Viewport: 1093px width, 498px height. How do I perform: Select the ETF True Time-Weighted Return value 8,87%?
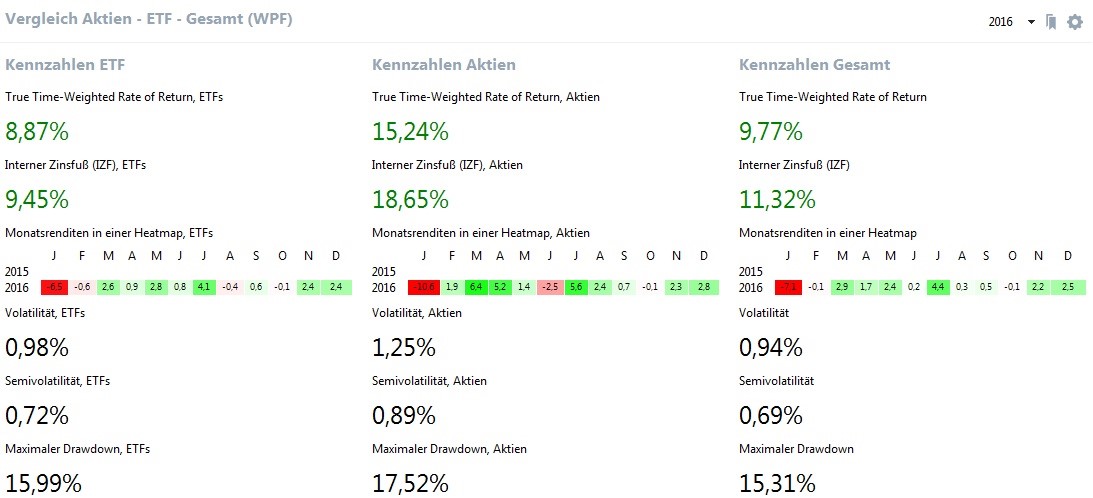38,131
